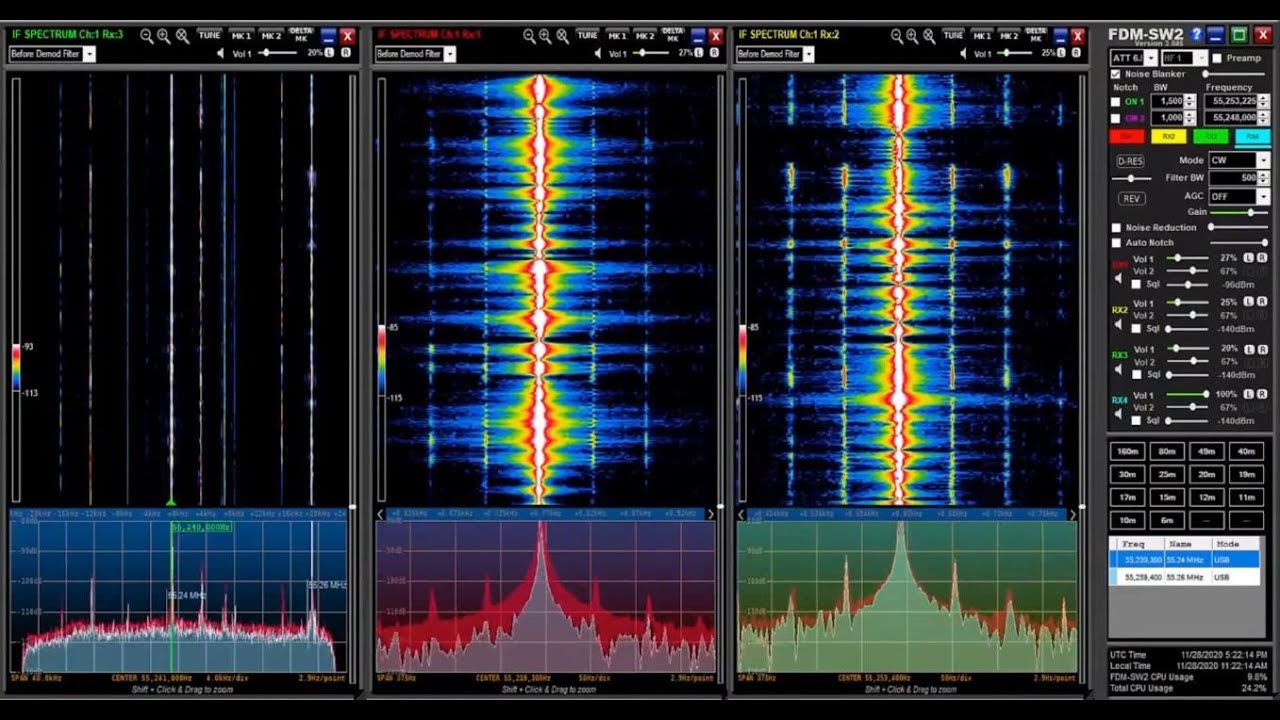Reset zoom in the Rx:3 spectrum window
1280x720 pixels.
[182, 36]
